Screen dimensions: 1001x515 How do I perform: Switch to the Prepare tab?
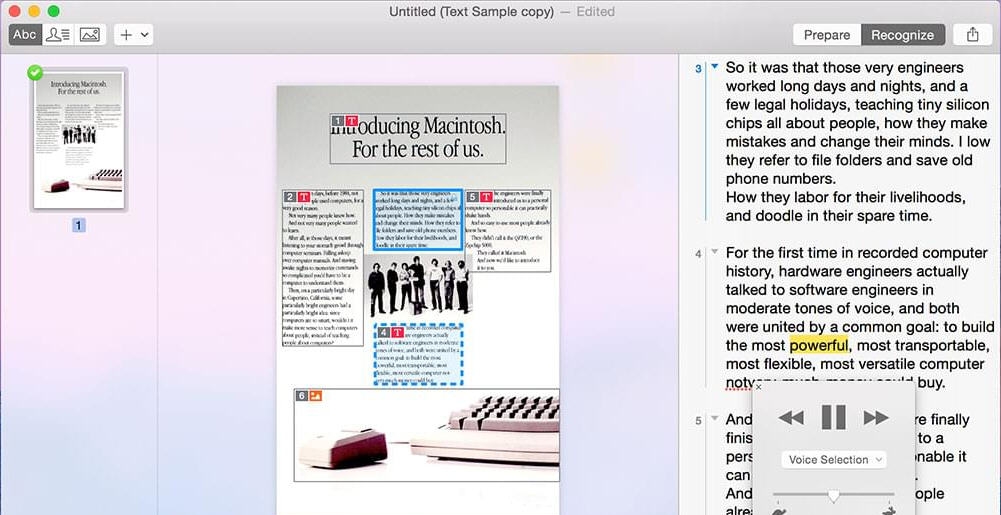pos(827,35)
